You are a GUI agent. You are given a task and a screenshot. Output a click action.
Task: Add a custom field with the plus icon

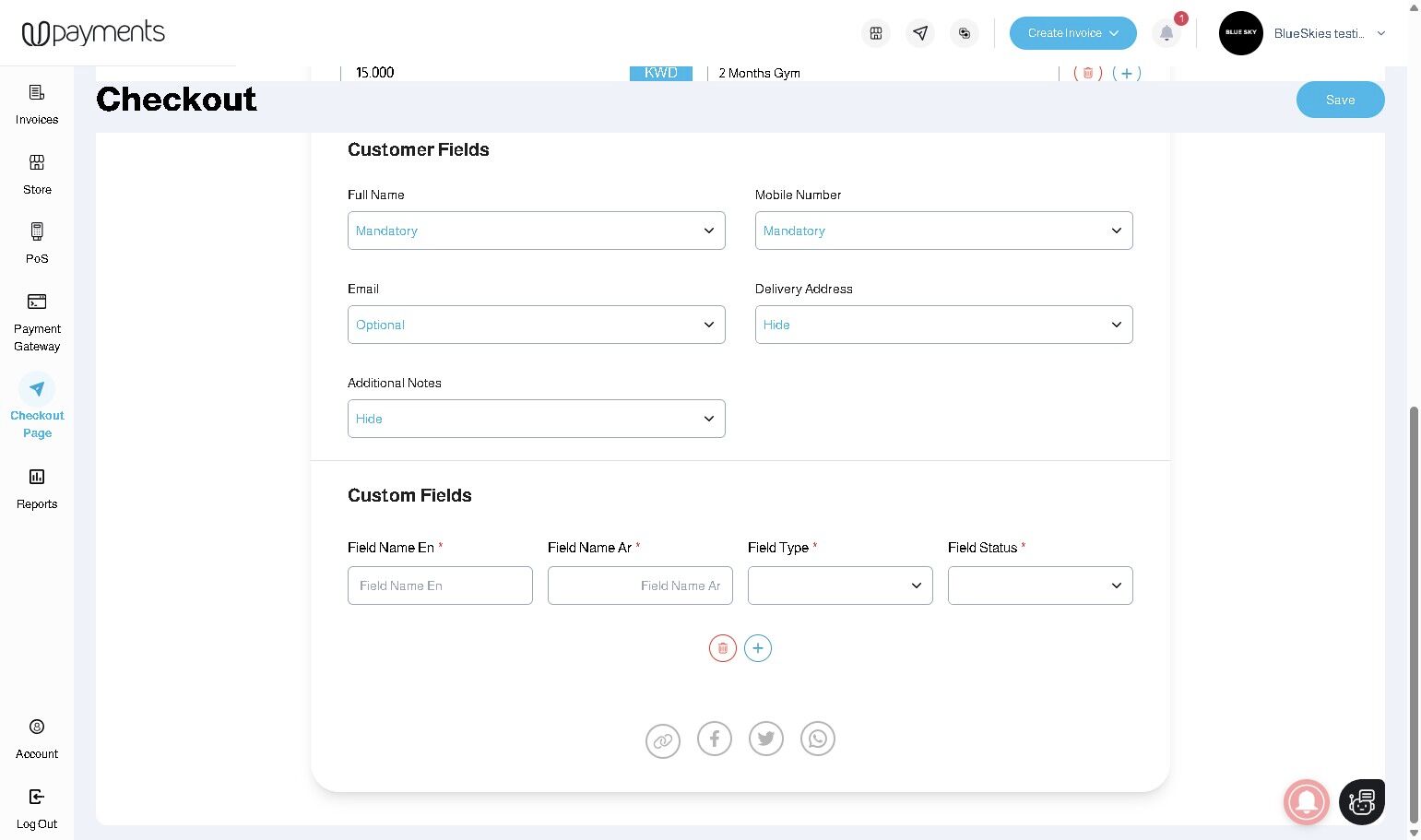[758, 648]
